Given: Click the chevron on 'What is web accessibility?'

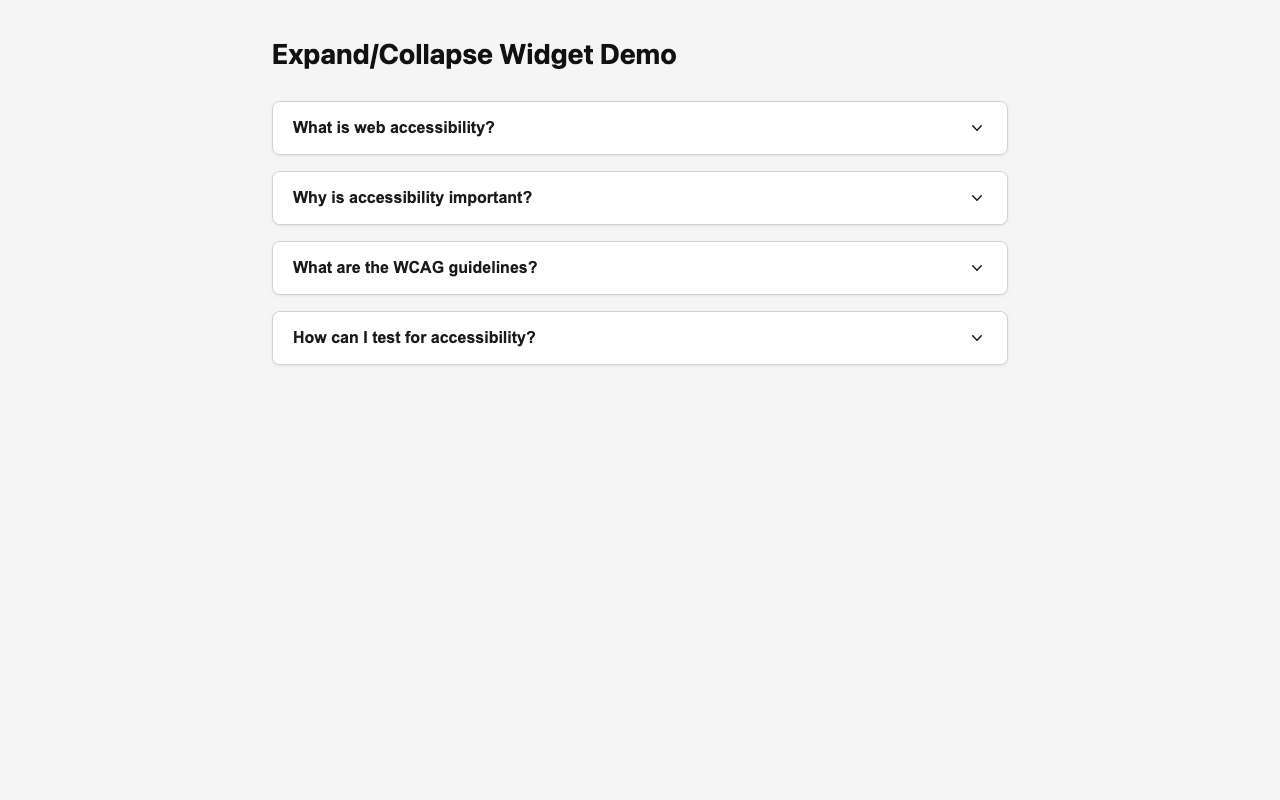Looking at the screenshot, I should [977, 127].
